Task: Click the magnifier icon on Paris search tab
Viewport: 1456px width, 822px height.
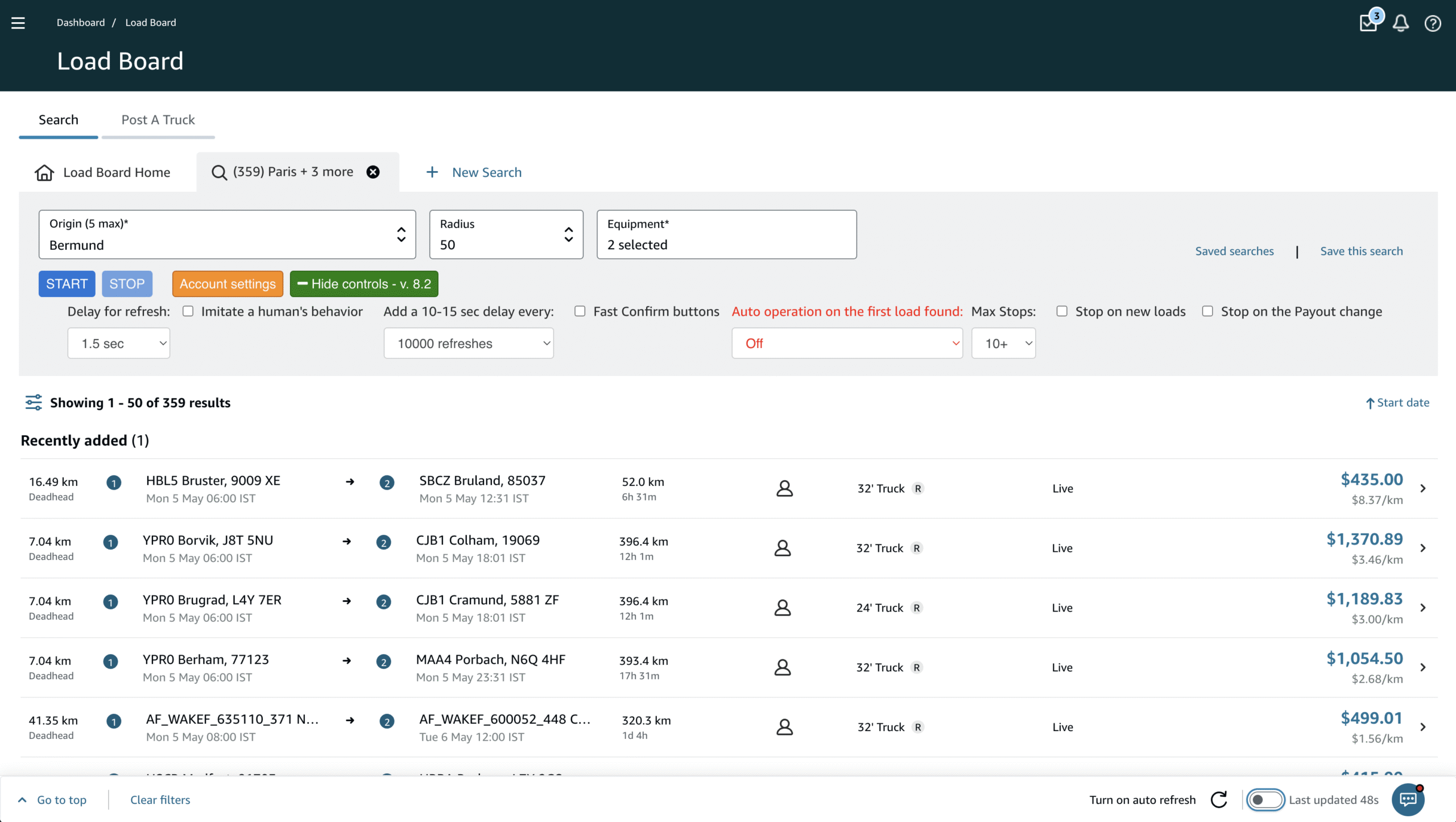Action: click(219, 172)
